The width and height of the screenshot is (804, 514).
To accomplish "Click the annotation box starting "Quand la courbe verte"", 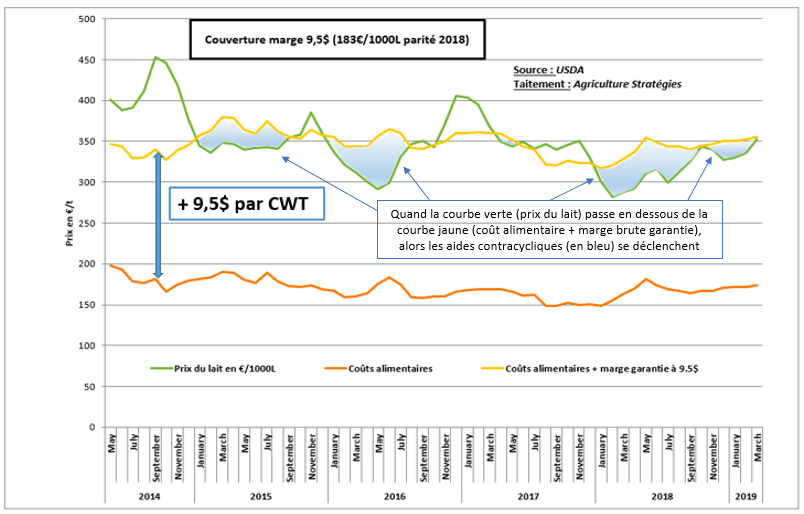I will pyautogui.click(x=550, y=229).
